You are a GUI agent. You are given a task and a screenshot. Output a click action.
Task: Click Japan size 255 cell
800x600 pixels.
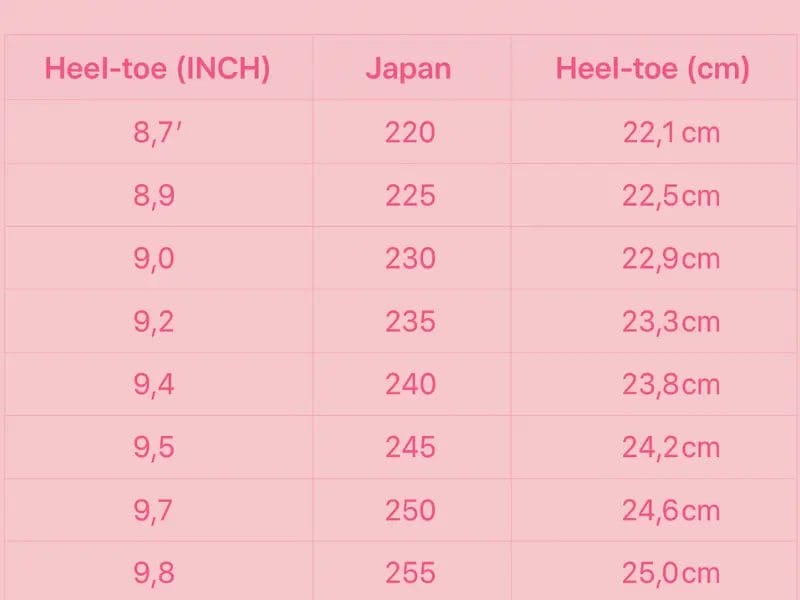[410, 573]
